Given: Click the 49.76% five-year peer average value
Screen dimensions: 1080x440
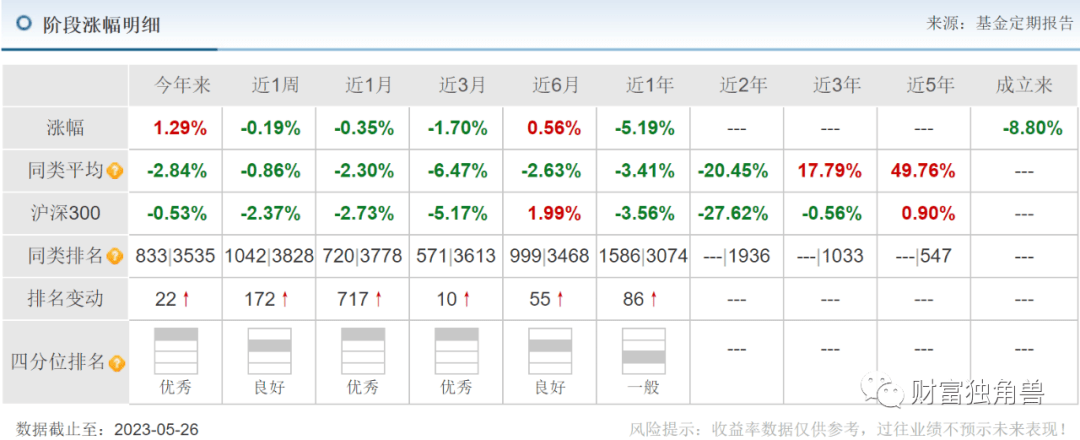Looking at the screenshot, I should coord(922,171).
